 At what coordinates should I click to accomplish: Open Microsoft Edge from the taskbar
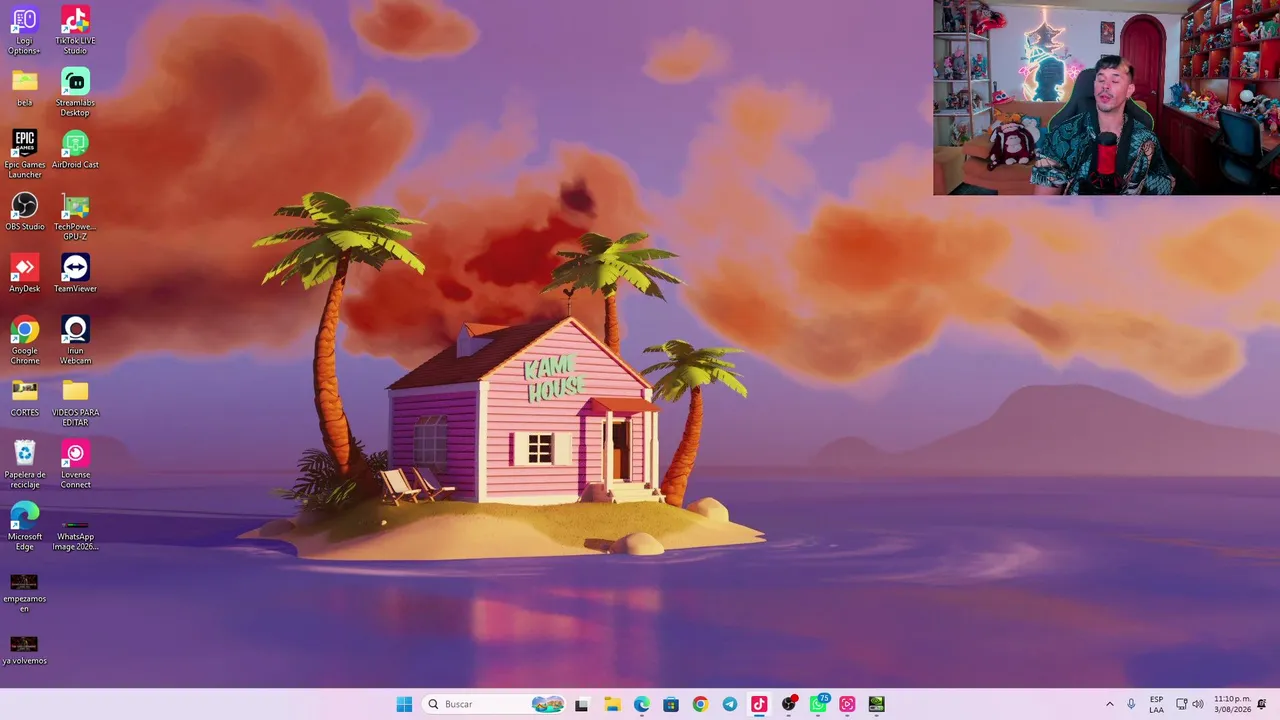641,704
